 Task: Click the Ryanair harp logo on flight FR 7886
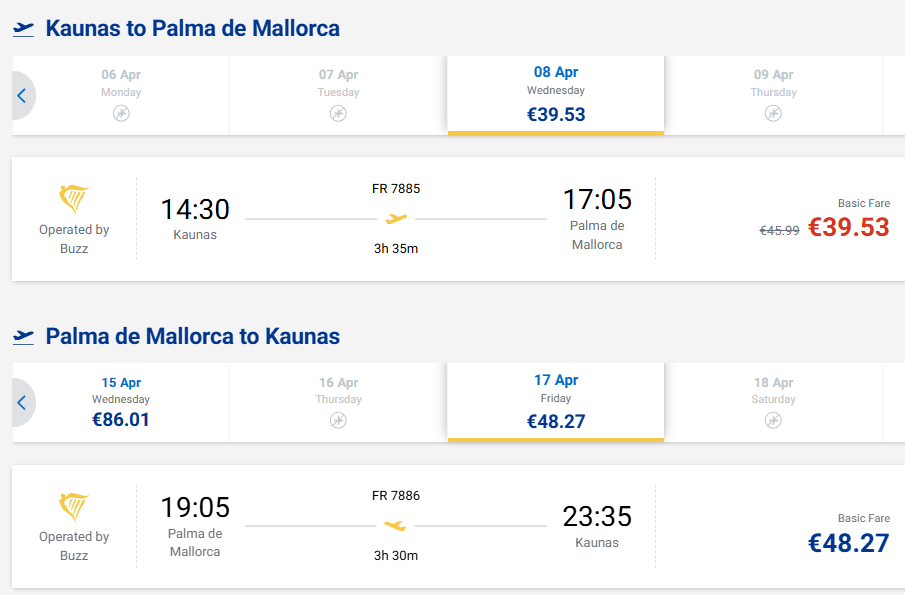(x=74, y=506)
